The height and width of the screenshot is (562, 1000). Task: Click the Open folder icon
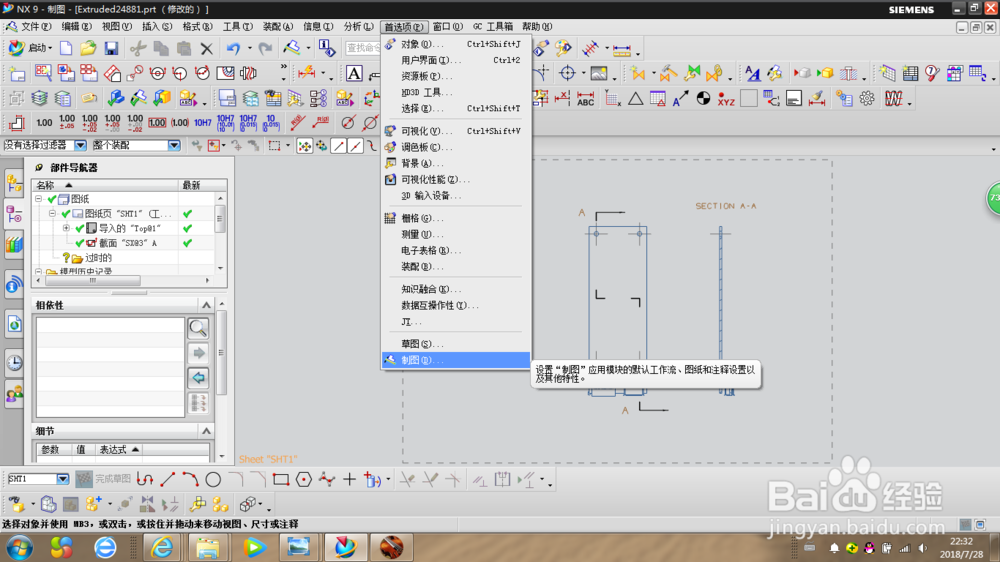(88, 48)
